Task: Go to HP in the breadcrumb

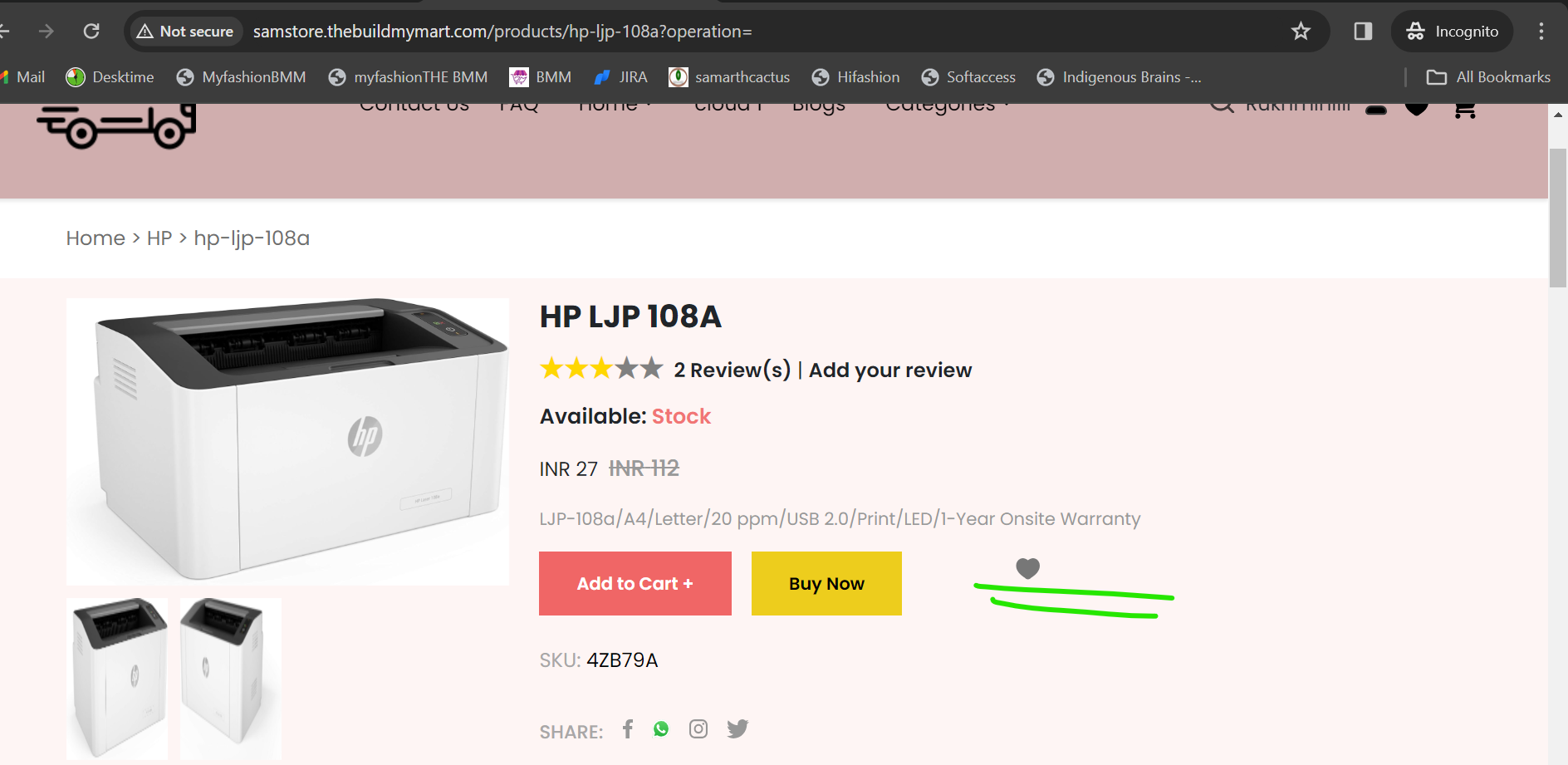Action: click(x=159, y=238)
